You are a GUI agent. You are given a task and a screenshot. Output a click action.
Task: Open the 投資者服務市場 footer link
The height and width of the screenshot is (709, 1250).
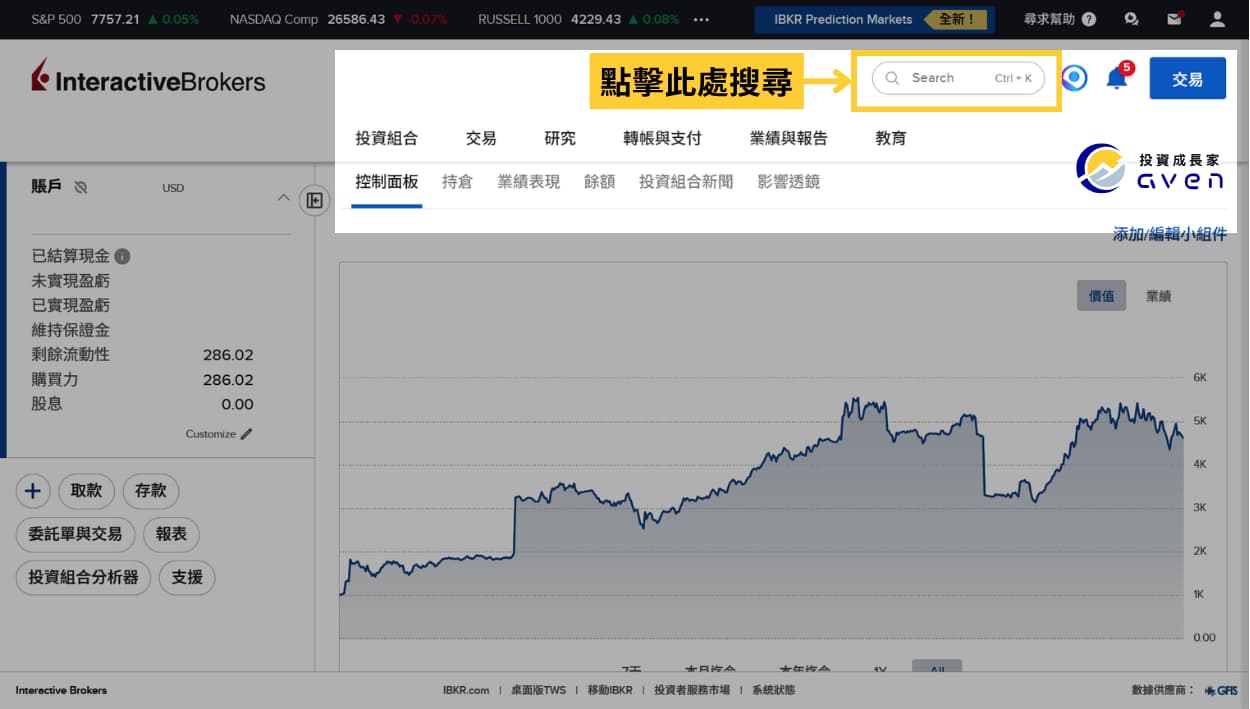[692, 690]
